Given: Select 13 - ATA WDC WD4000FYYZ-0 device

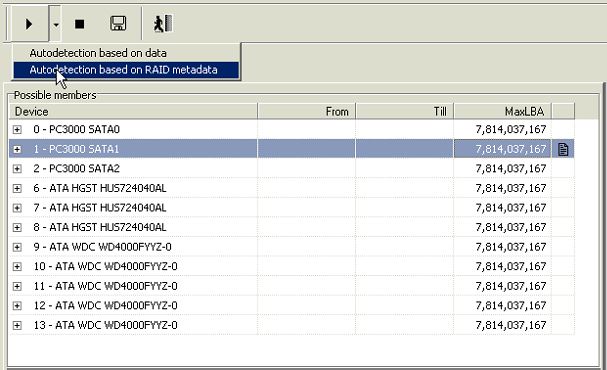Looking at the screenshot, I should (x=105, y=325).
